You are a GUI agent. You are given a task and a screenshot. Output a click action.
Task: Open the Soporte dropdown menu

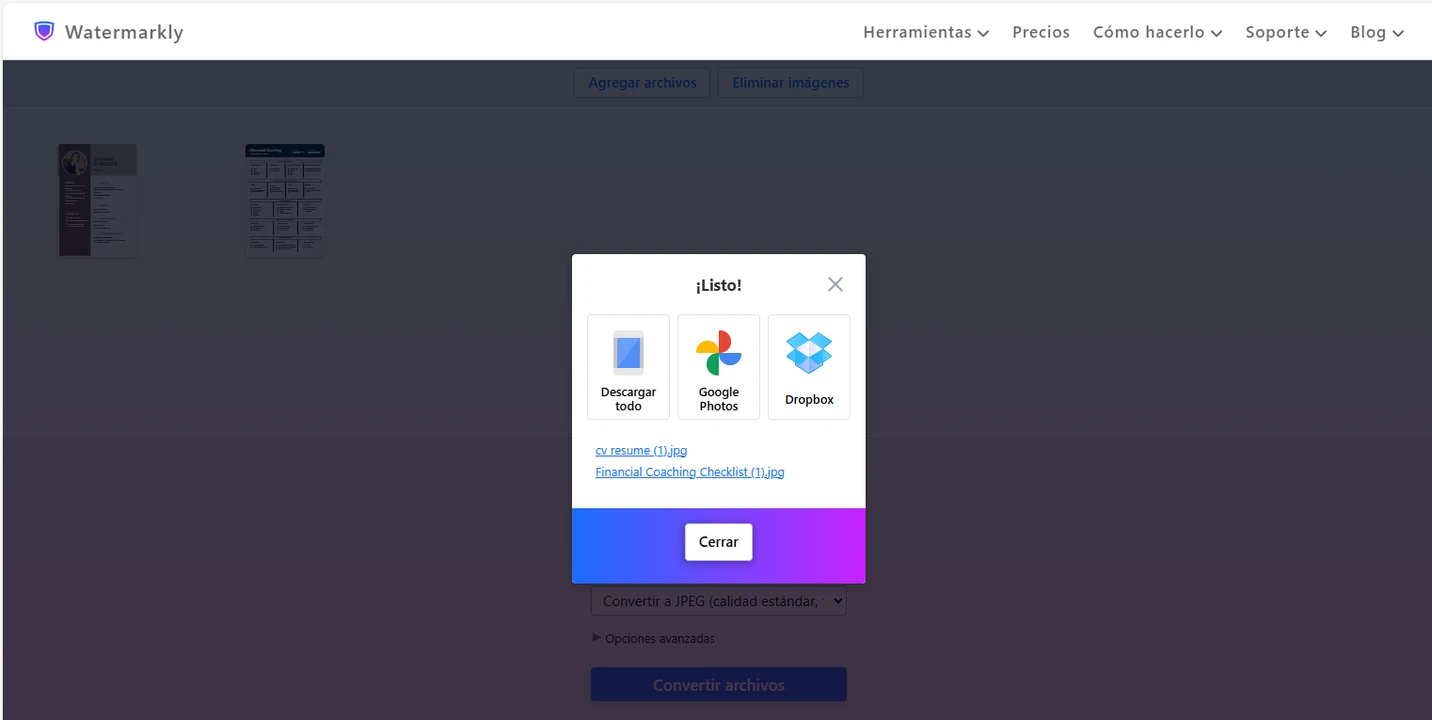pyautogui.click(x=1285, y=32)
